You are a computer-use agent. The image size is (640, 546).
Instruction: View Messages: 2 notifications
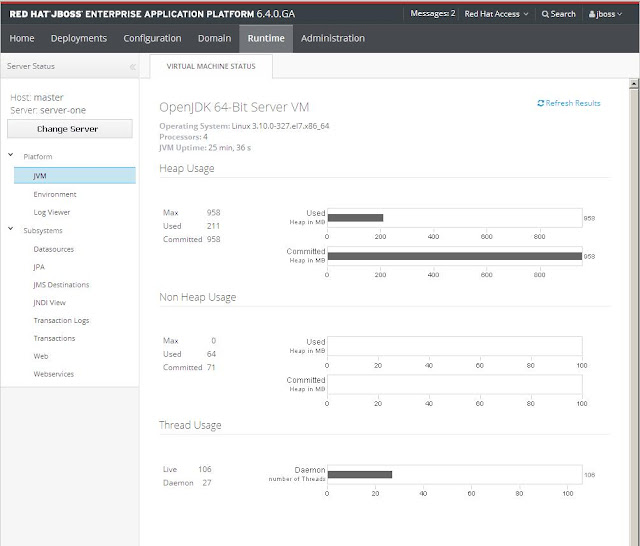coord(433,13)
